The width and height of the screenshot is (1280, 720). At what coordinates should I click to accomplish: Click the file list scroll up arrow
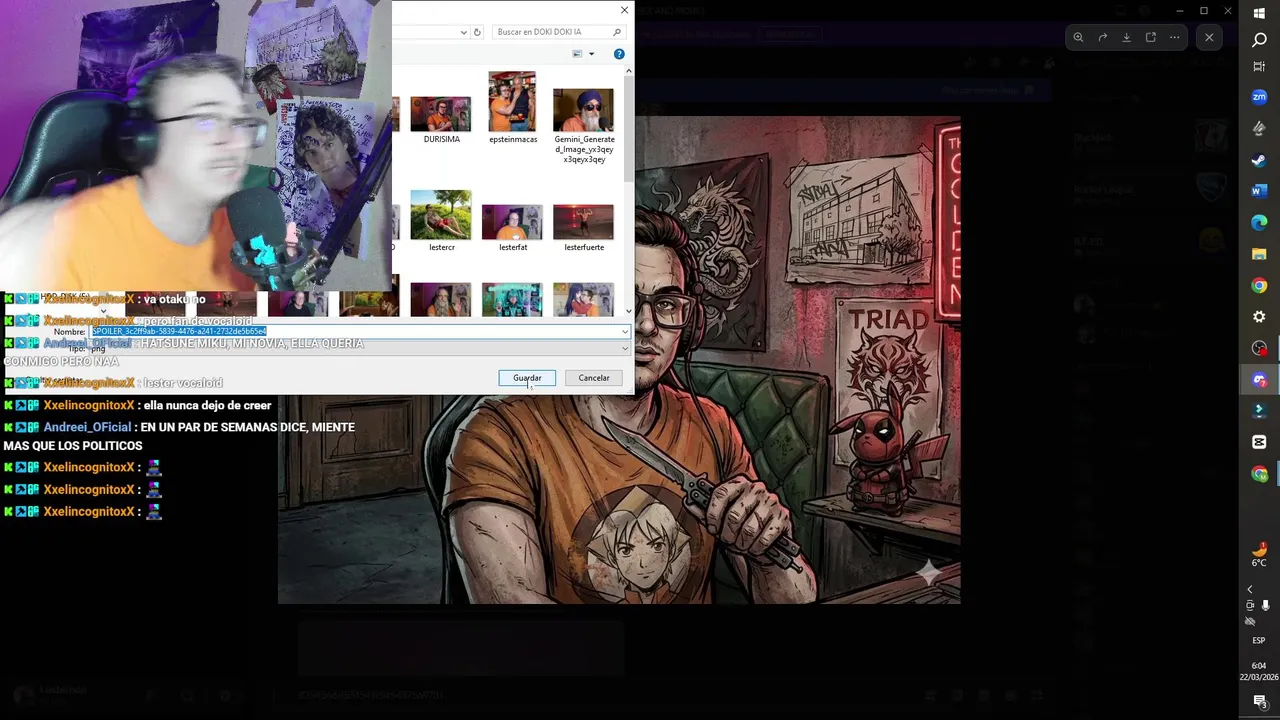point(628,71)
